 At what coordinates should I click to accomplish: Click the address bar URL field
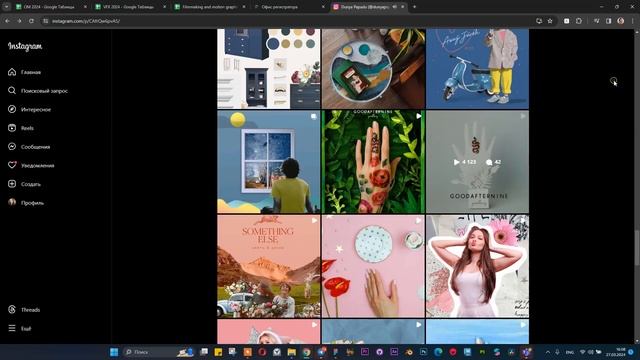click(286, 21)
